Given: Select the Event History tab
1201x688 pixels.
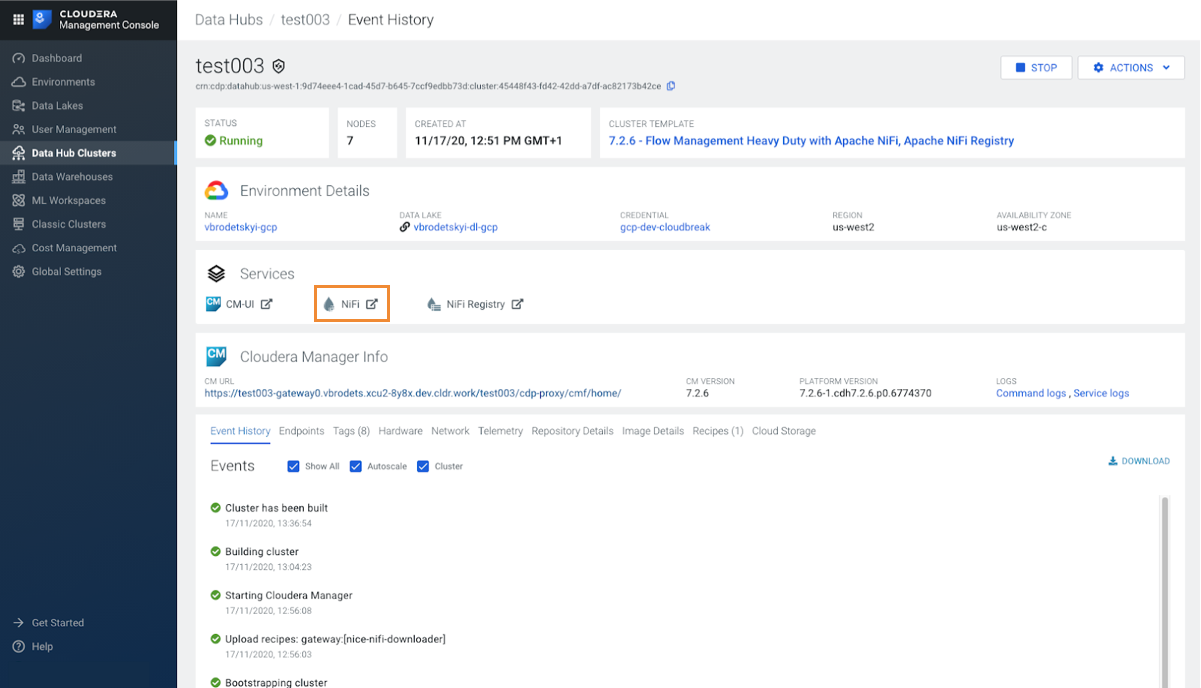Looking at the screenshot, I should [x=240, y=431].
